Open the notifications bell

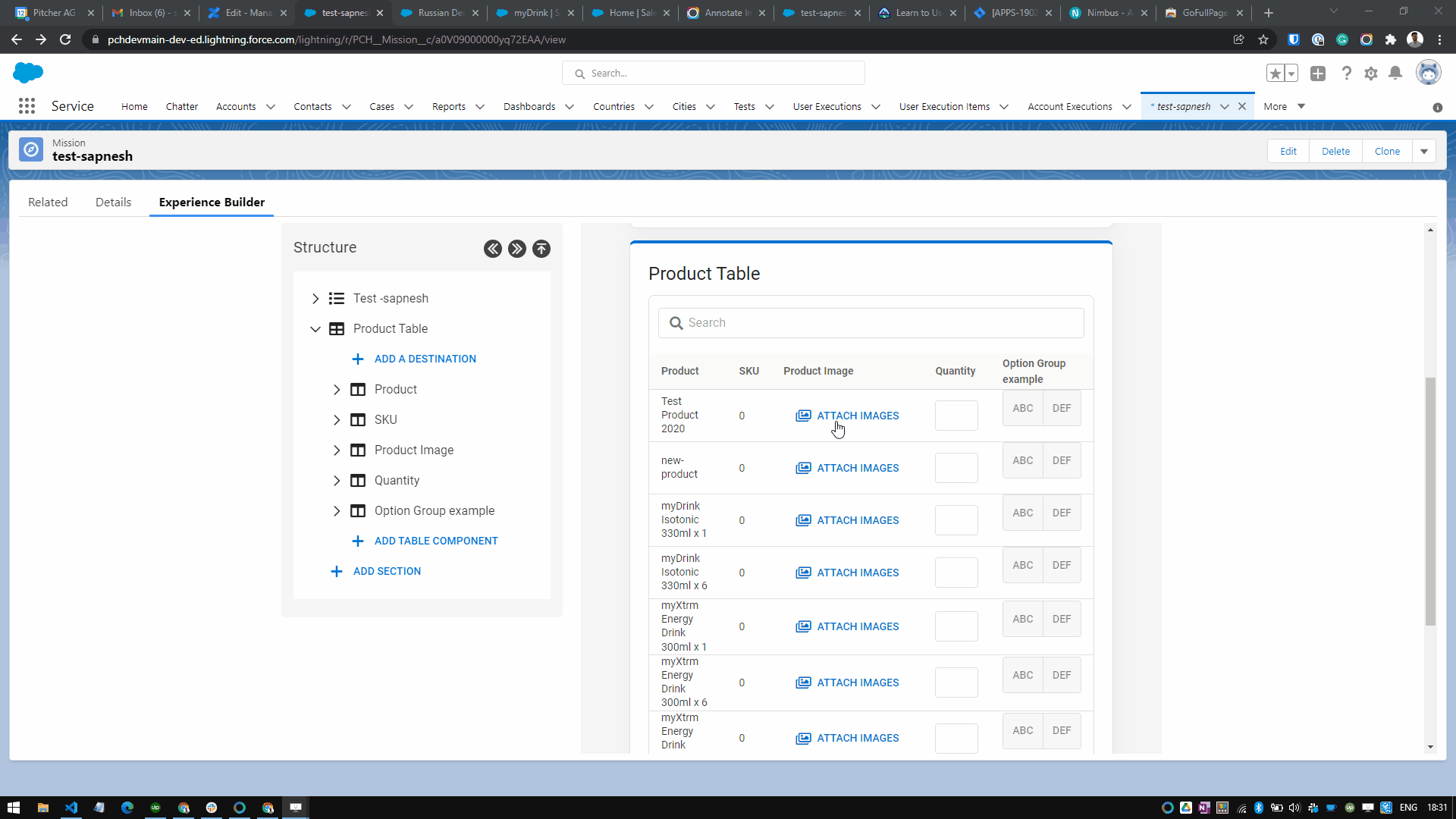tap(1395, 74)
